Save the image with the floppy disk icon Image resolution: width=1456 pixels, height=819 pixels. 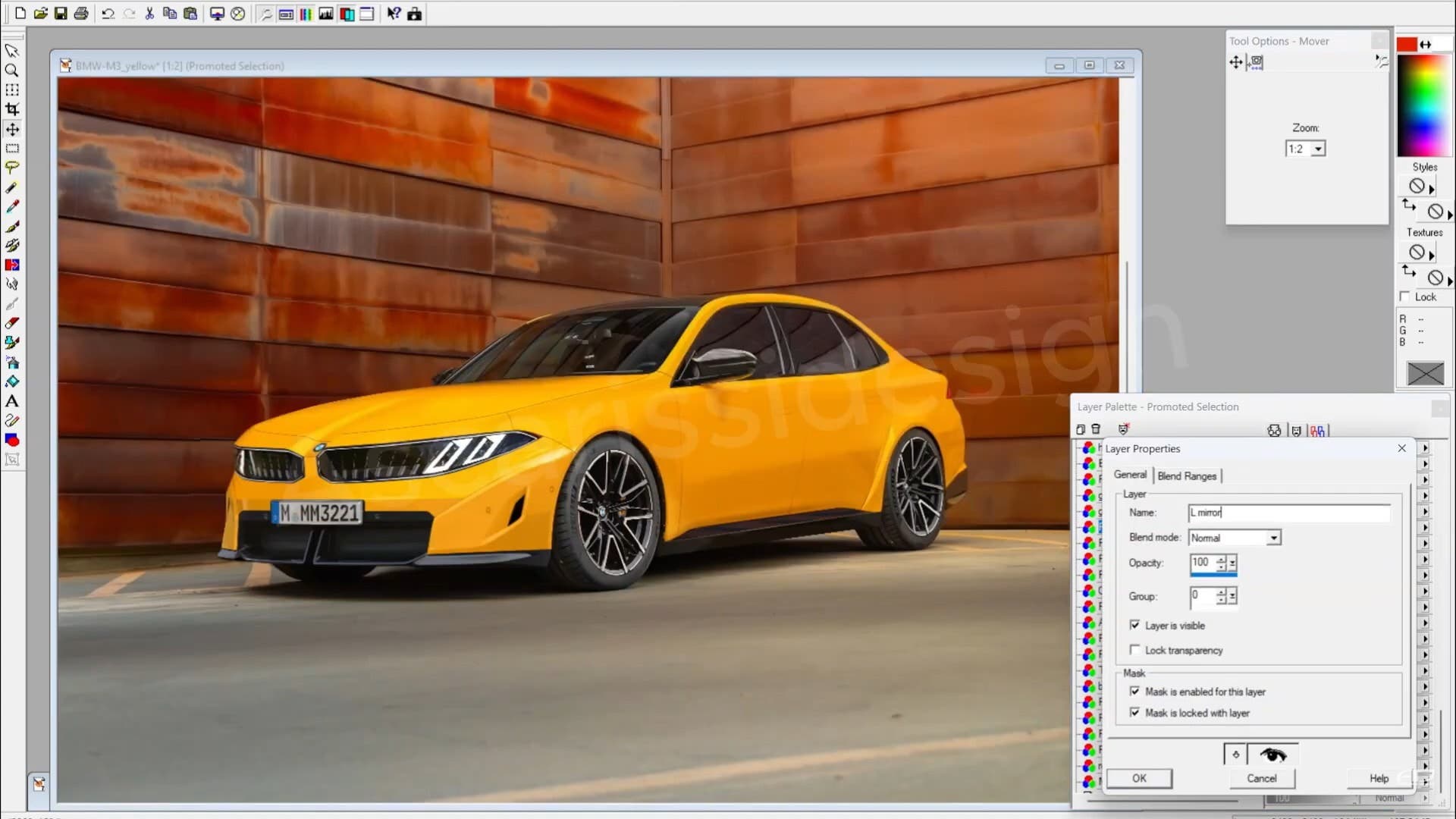click(x=60, y=14)
